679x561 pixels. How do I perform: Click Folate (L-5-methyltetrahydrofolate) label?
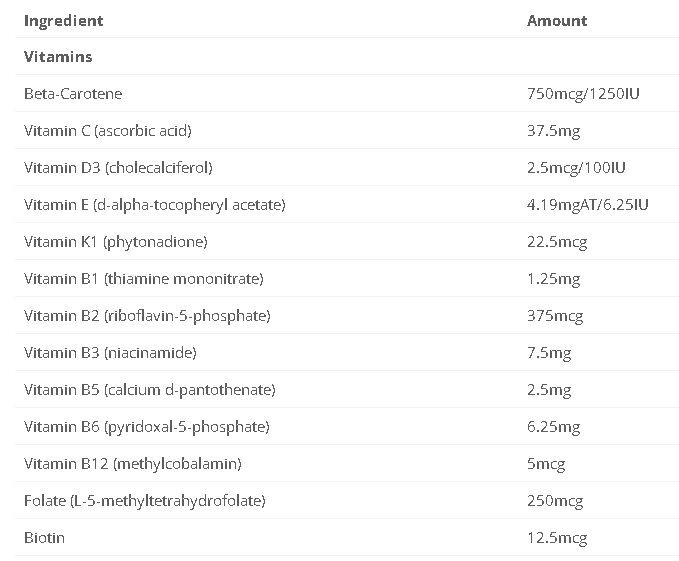click(144, 501)
